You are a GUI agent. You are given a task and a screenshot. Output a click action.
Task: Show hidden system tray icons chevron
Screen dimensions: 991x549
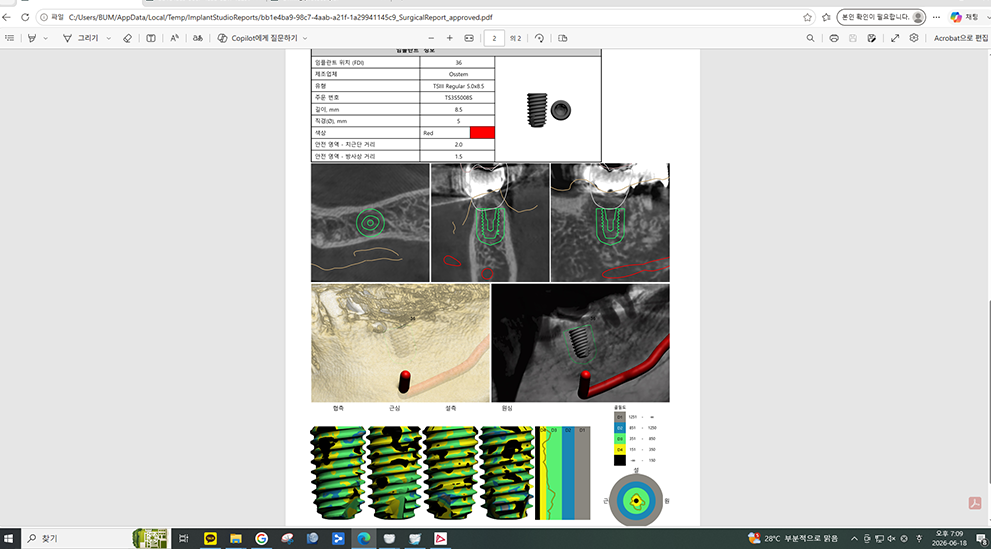[854, 538]
